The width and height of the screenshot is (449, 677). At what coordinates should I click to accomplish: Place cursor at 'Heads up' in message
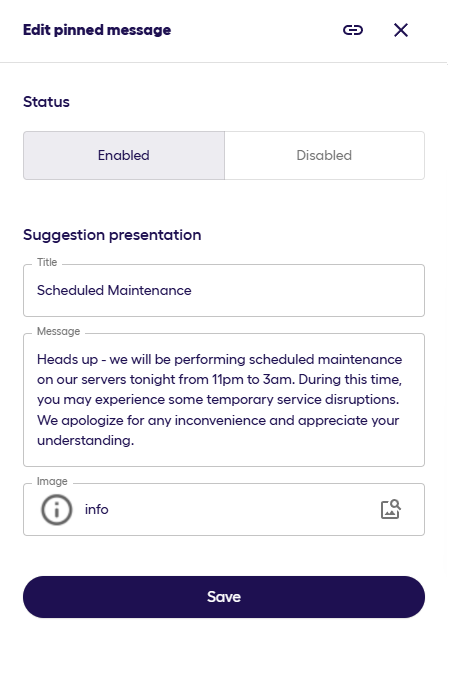click(x=67, y=359)
